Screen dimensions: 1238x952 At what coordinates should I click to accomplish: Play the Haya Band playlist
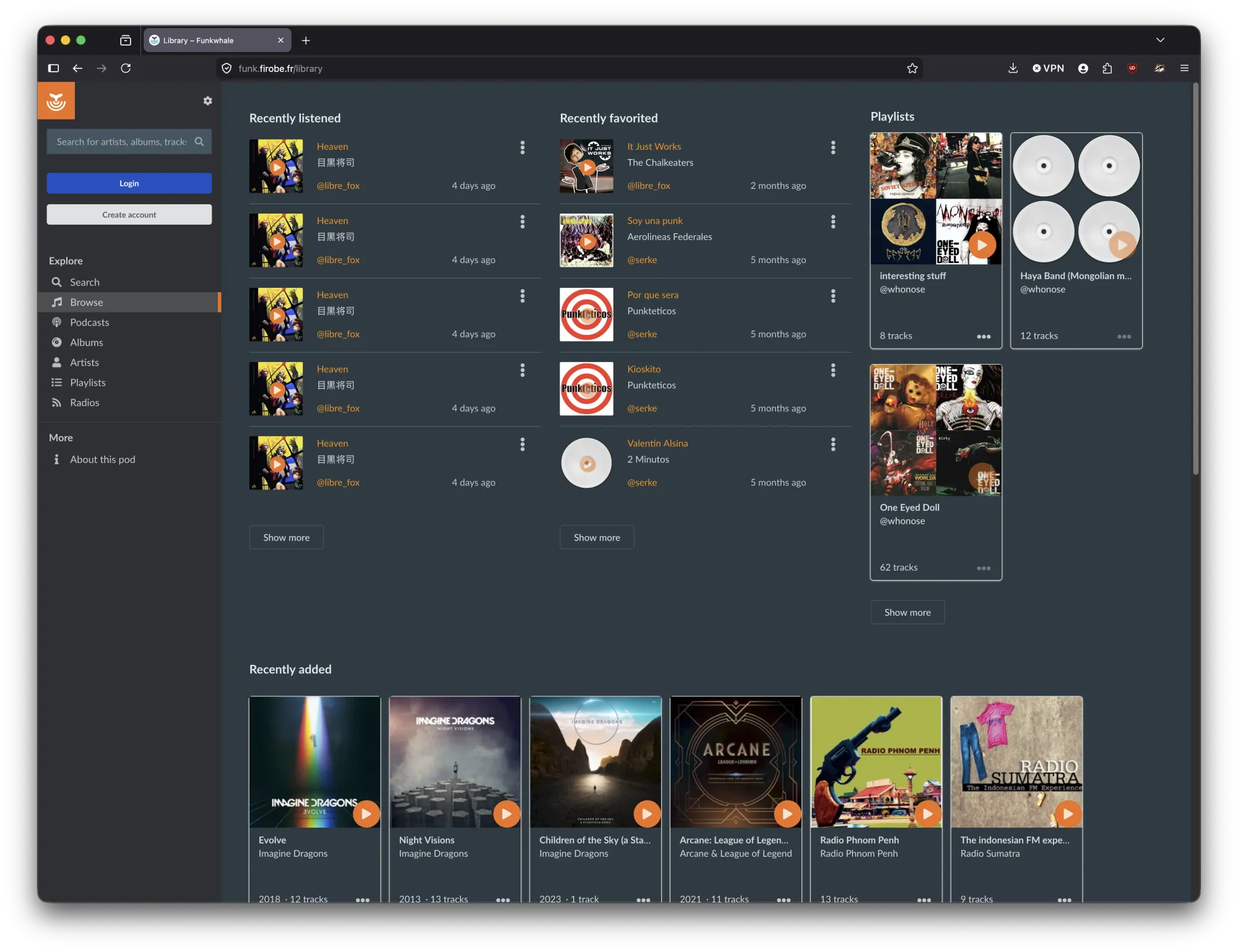[x=1123, y=244]
